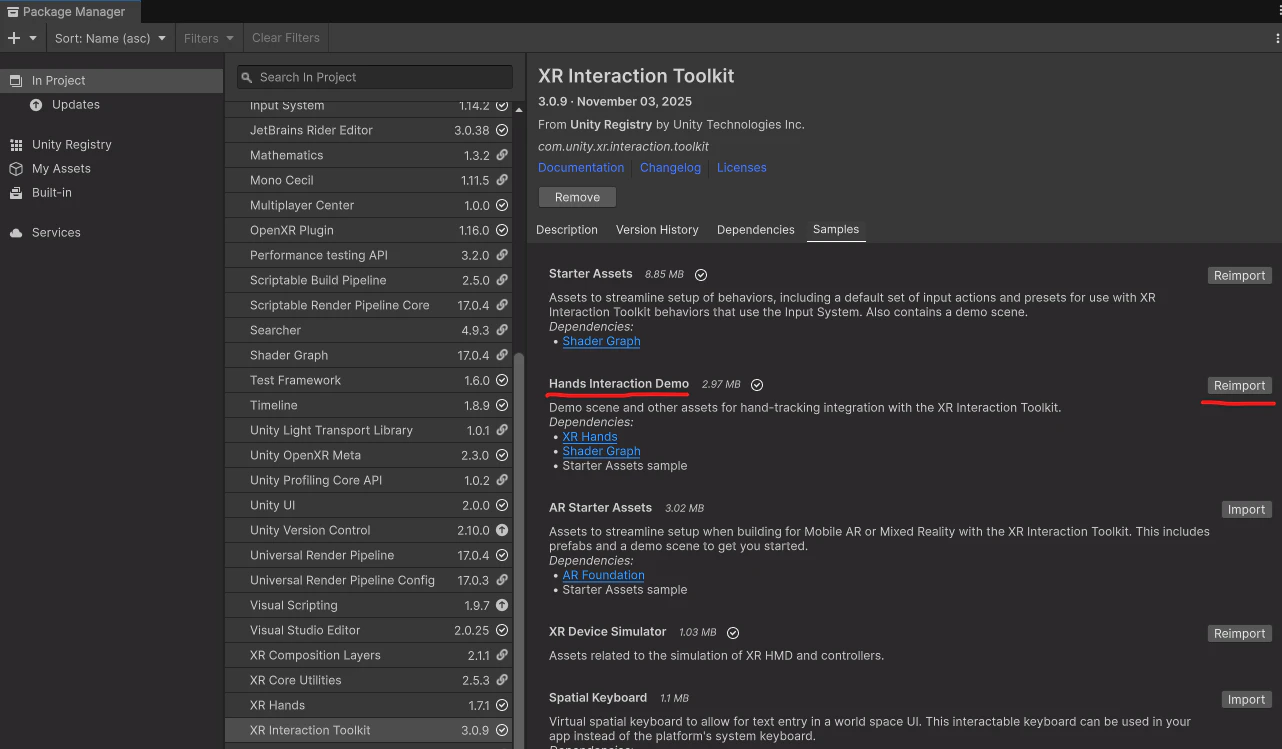This screenshot has height=749, width=1282.
Task: Switch to the Samples tab
Action: click(836, 230)
